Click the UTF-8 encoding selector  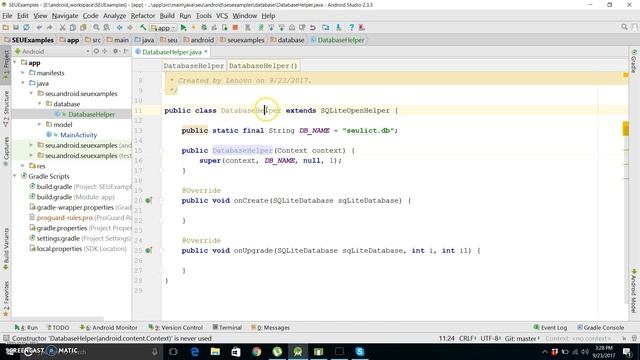click(490, 338)
